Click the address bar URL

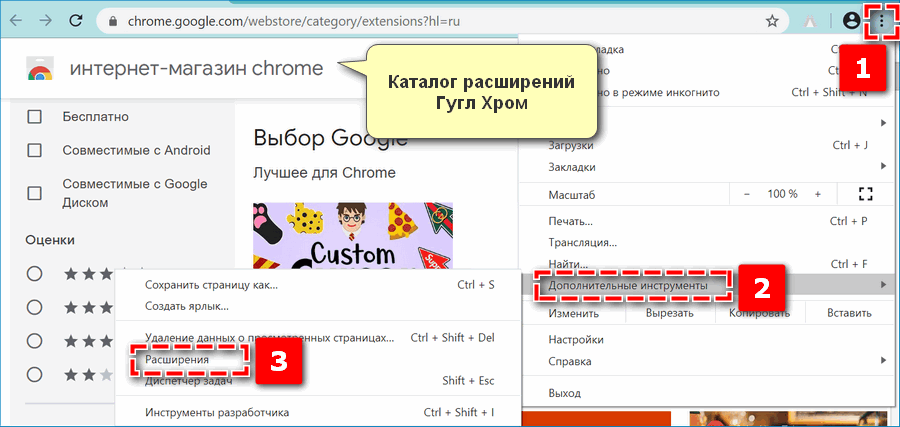294,22
